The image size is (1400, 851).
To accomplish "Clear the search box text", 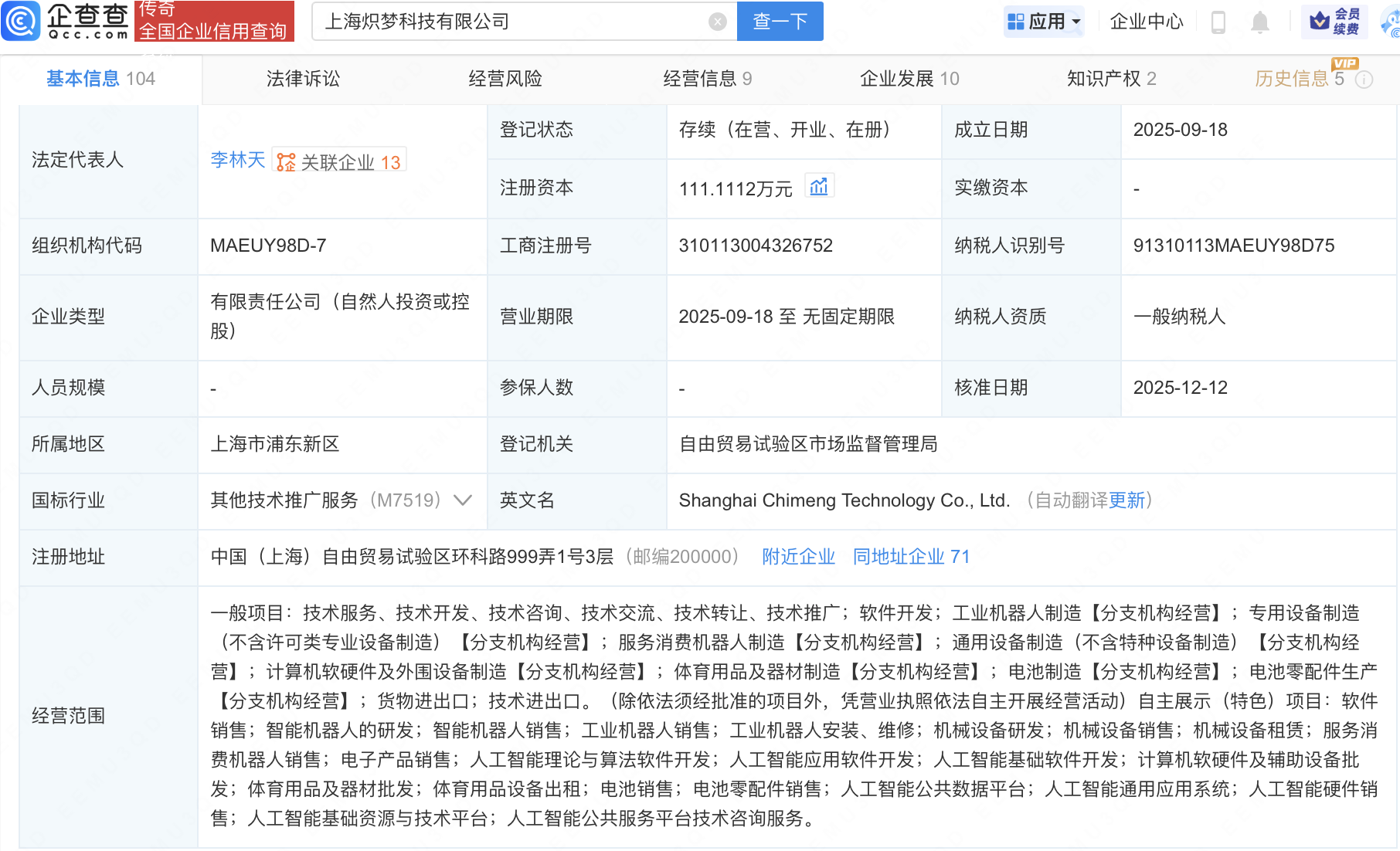I will 717,22.
